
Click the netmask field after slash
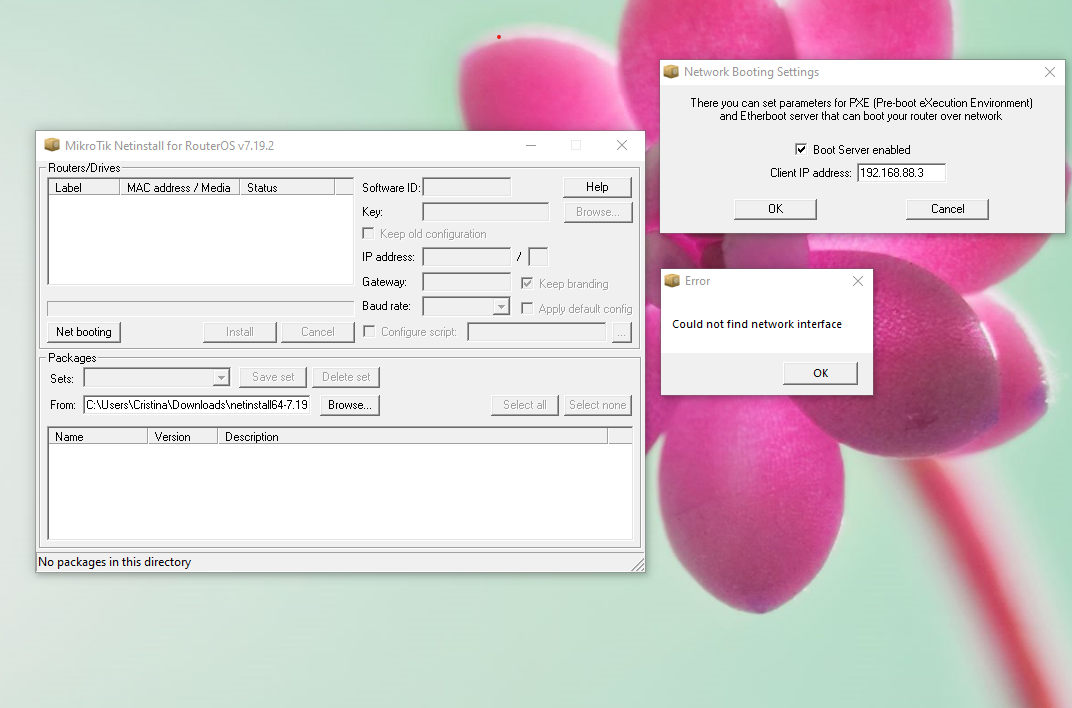[539, 257]
